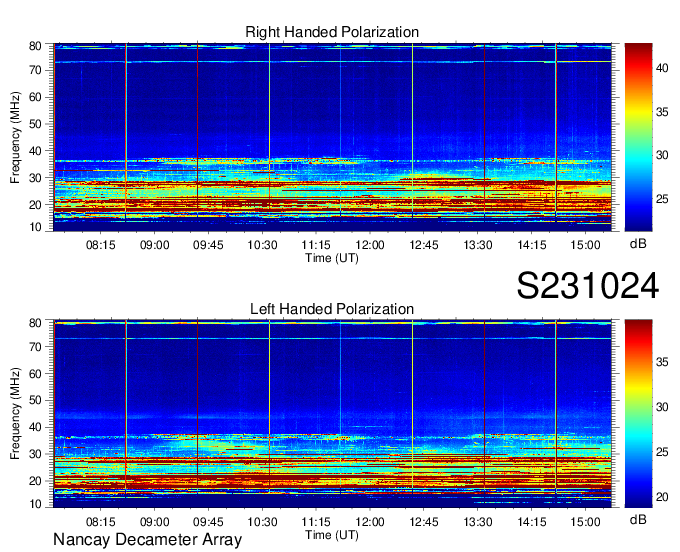680x552 pixels.
Task: Click Frequency (MHz) axis label of Left Handed plot
Action: [x=15, y=414]
